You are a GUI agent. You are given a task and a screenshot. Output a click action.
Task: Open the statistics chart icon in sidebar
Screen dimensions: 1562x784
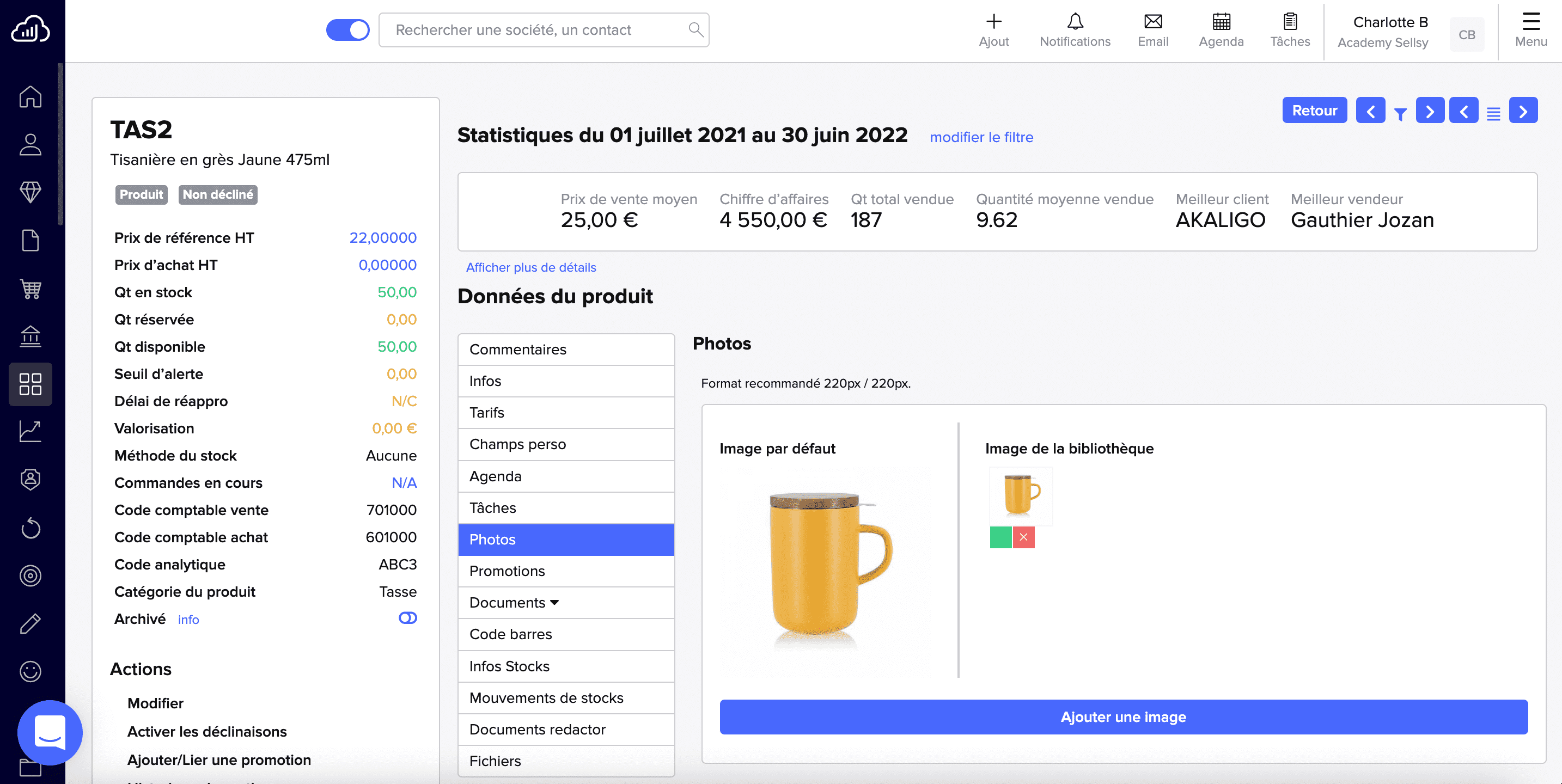[30, 431]
